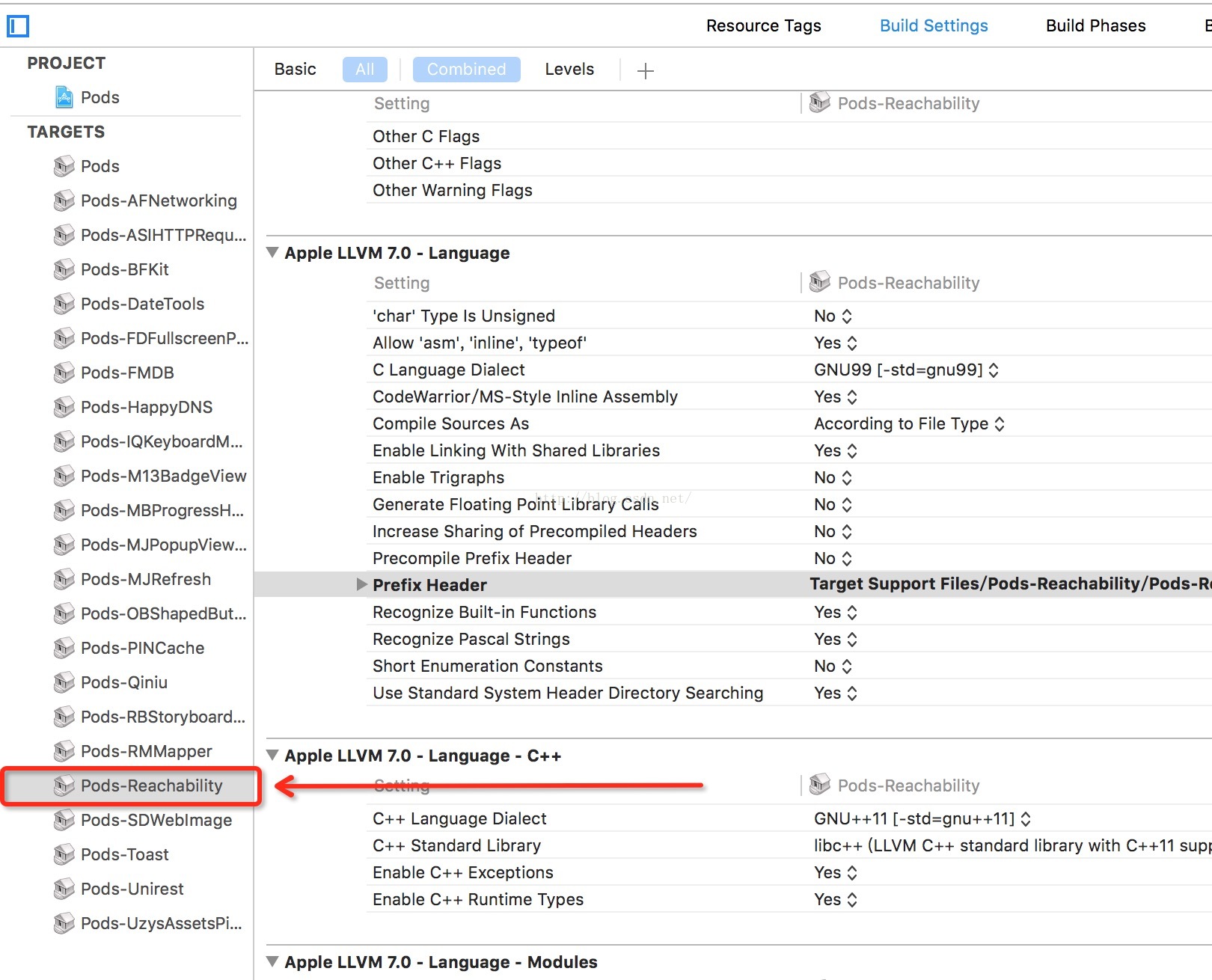The image size is (1212, 980).
Task: Change Recognize Pascal Strings value
Action: pos(836,639)
